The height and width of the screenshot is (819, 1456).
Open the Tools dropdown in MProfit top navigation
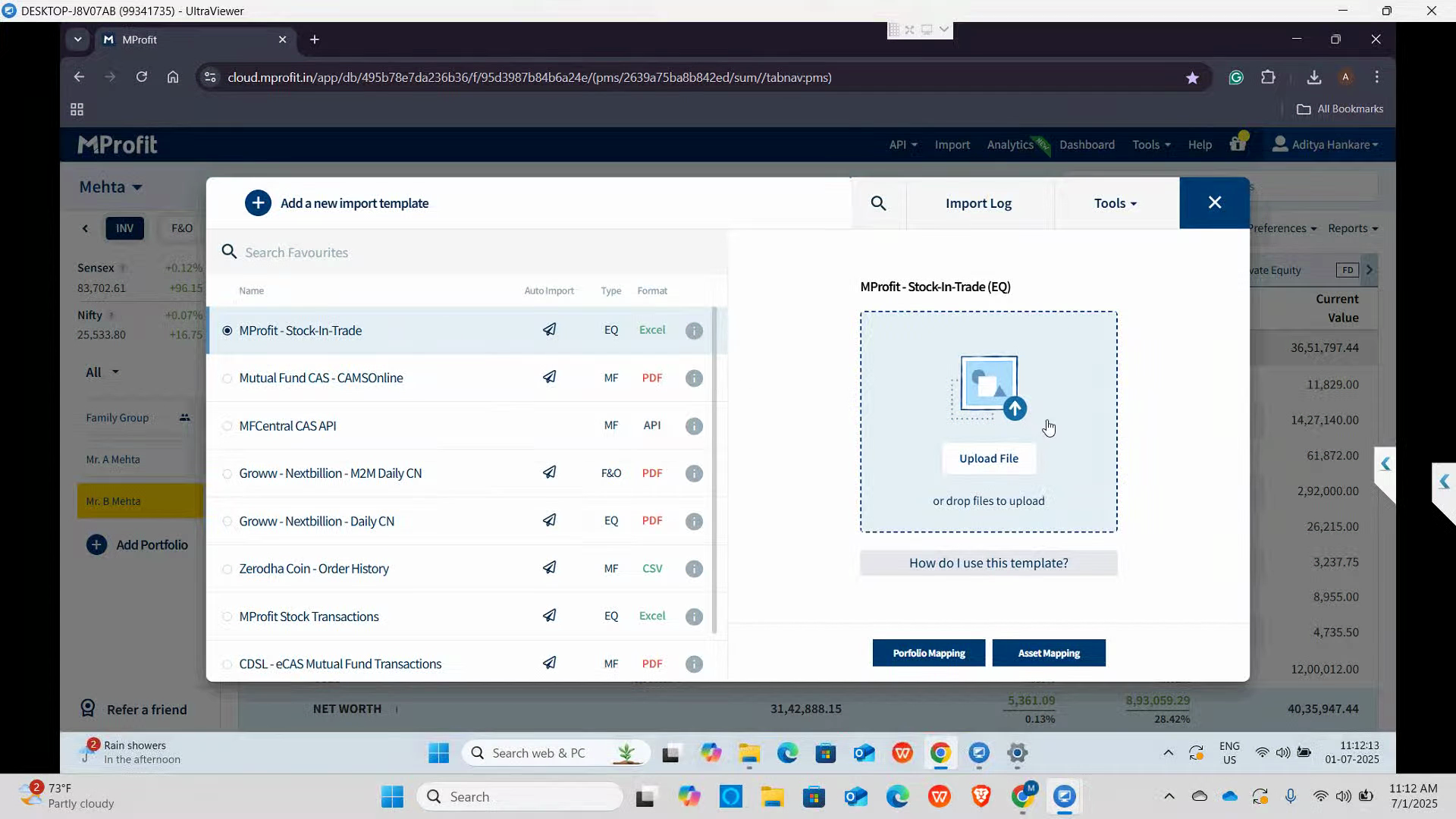point(1151,144)
